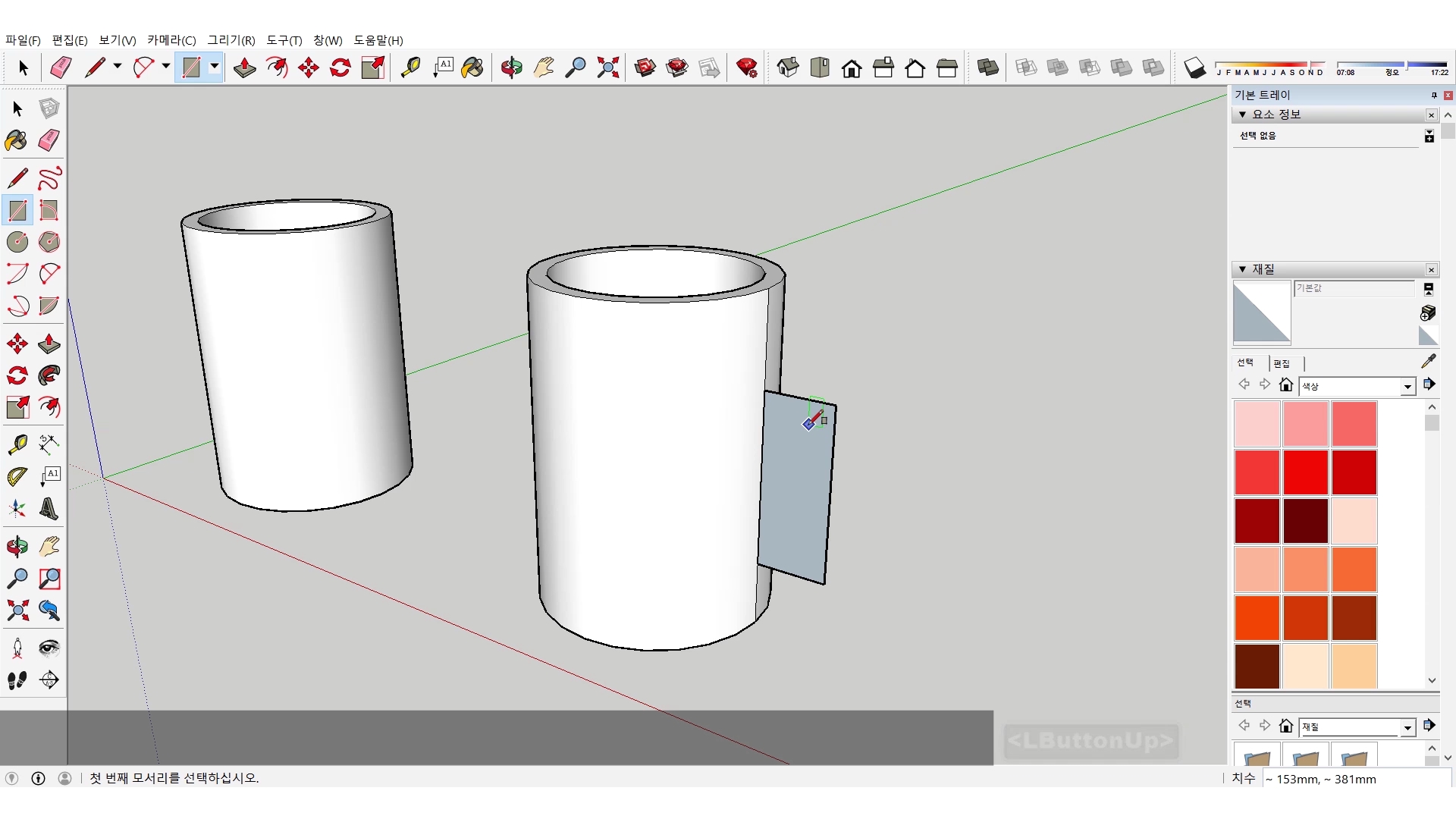The image size is (1456, 819).
Task: Collapse the 요소 정보 panel
Action: [1242, 115]
